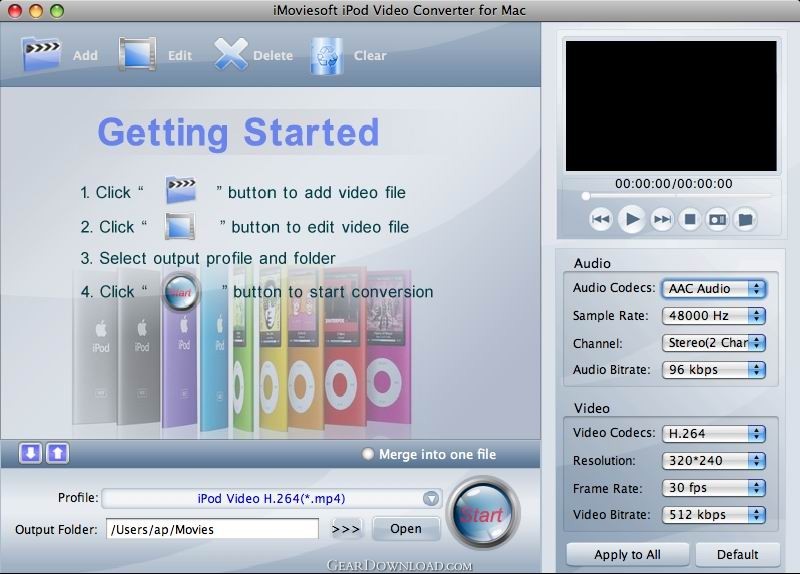
Task: Play the video preview
Action: 632,219
